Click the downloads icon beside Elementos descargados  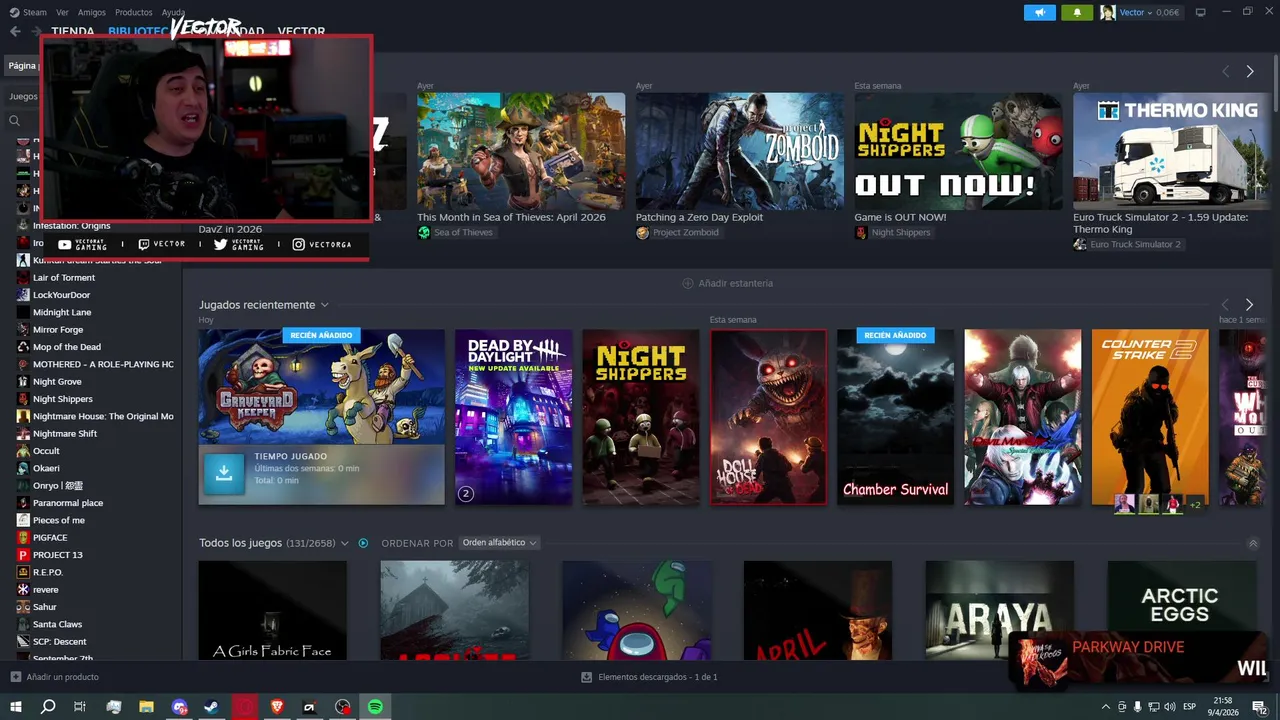[587, 677]
